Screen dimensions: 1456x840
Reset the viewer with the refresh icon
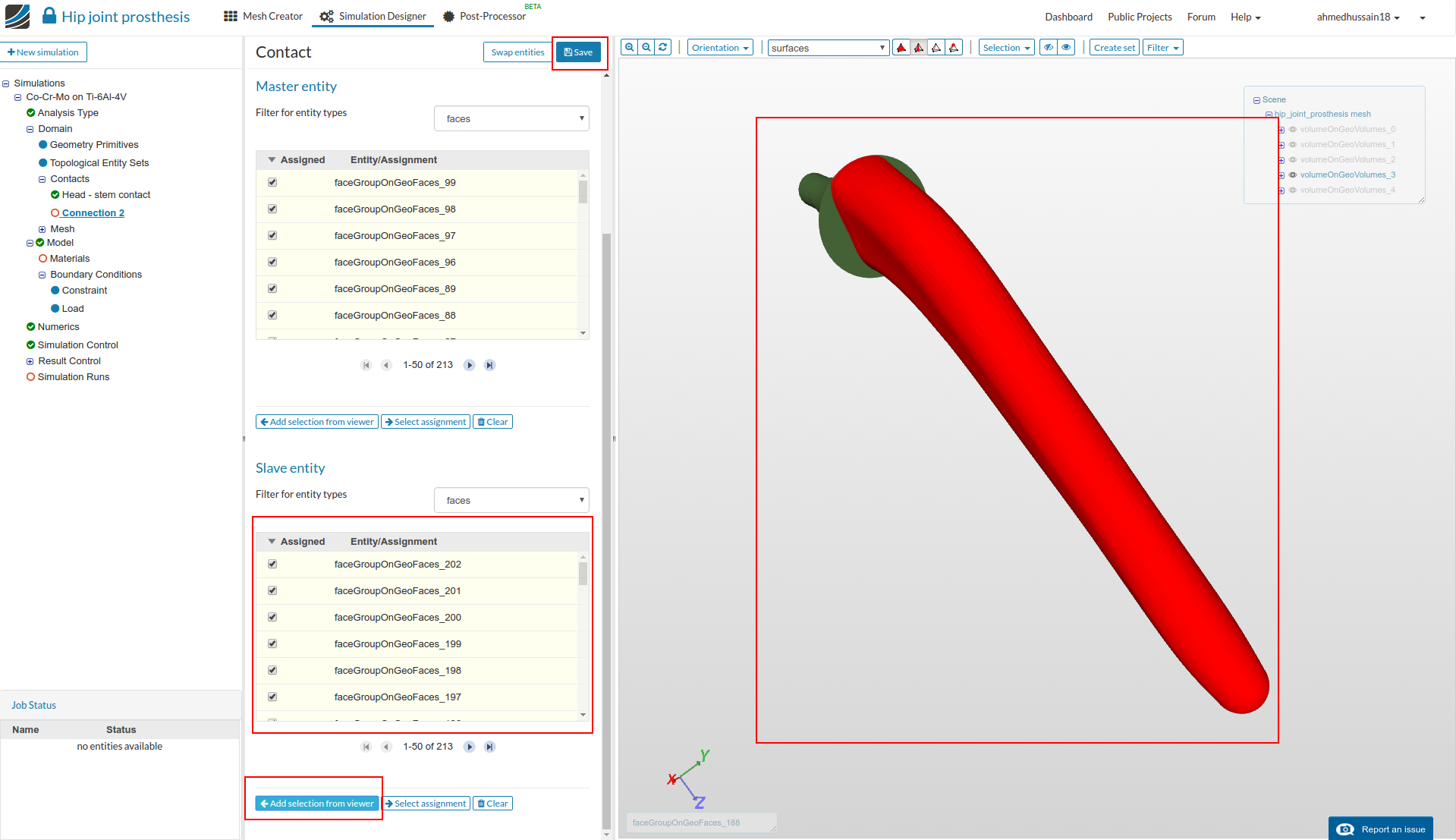click(663, 47)
